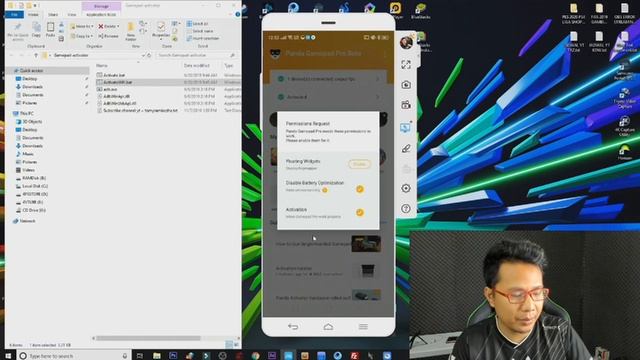Tap the phone back navigation button
The height and width of the screenshot is (360, 640).
(x=293, y=327)
